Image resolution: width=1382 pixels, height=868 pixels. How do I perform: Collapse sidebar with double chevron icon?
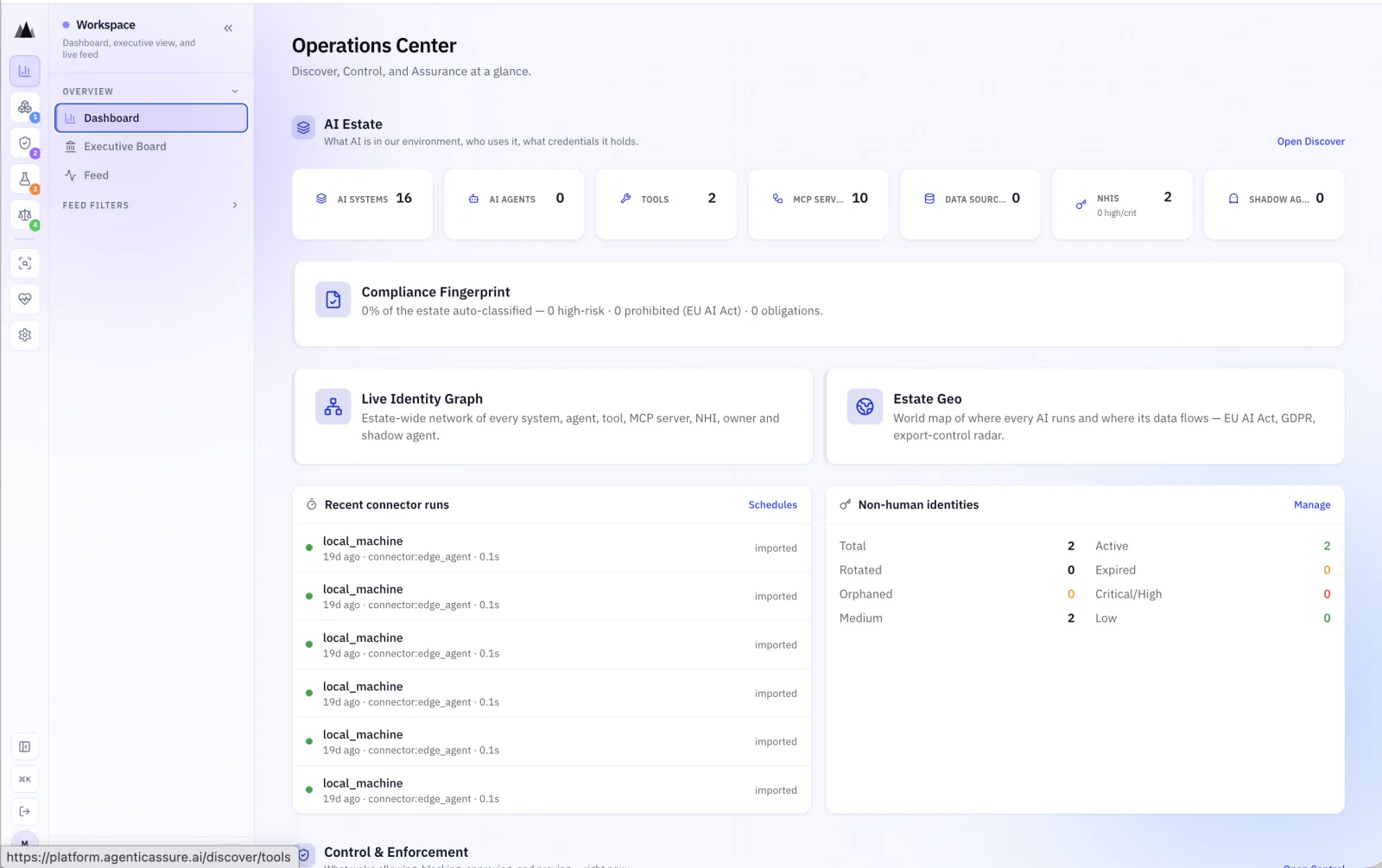(x=228, y=29)
